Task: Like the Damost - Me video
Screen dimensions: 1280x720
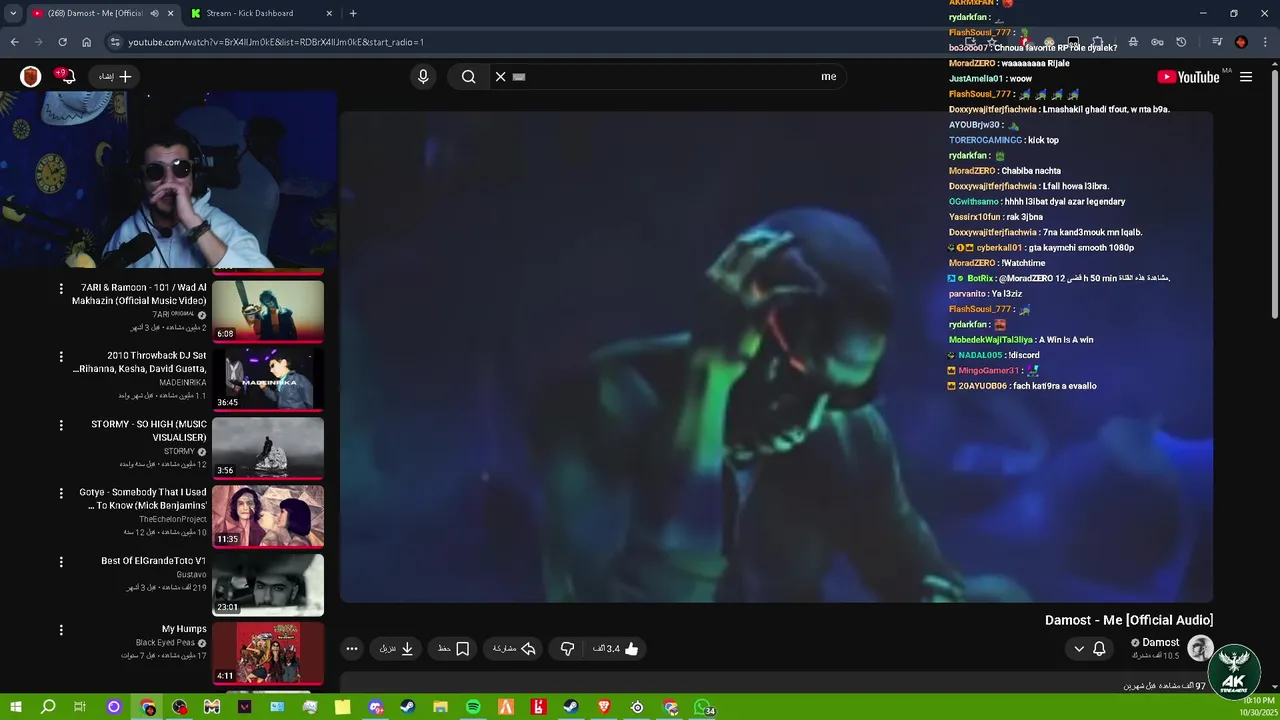Action: (616, 649)
